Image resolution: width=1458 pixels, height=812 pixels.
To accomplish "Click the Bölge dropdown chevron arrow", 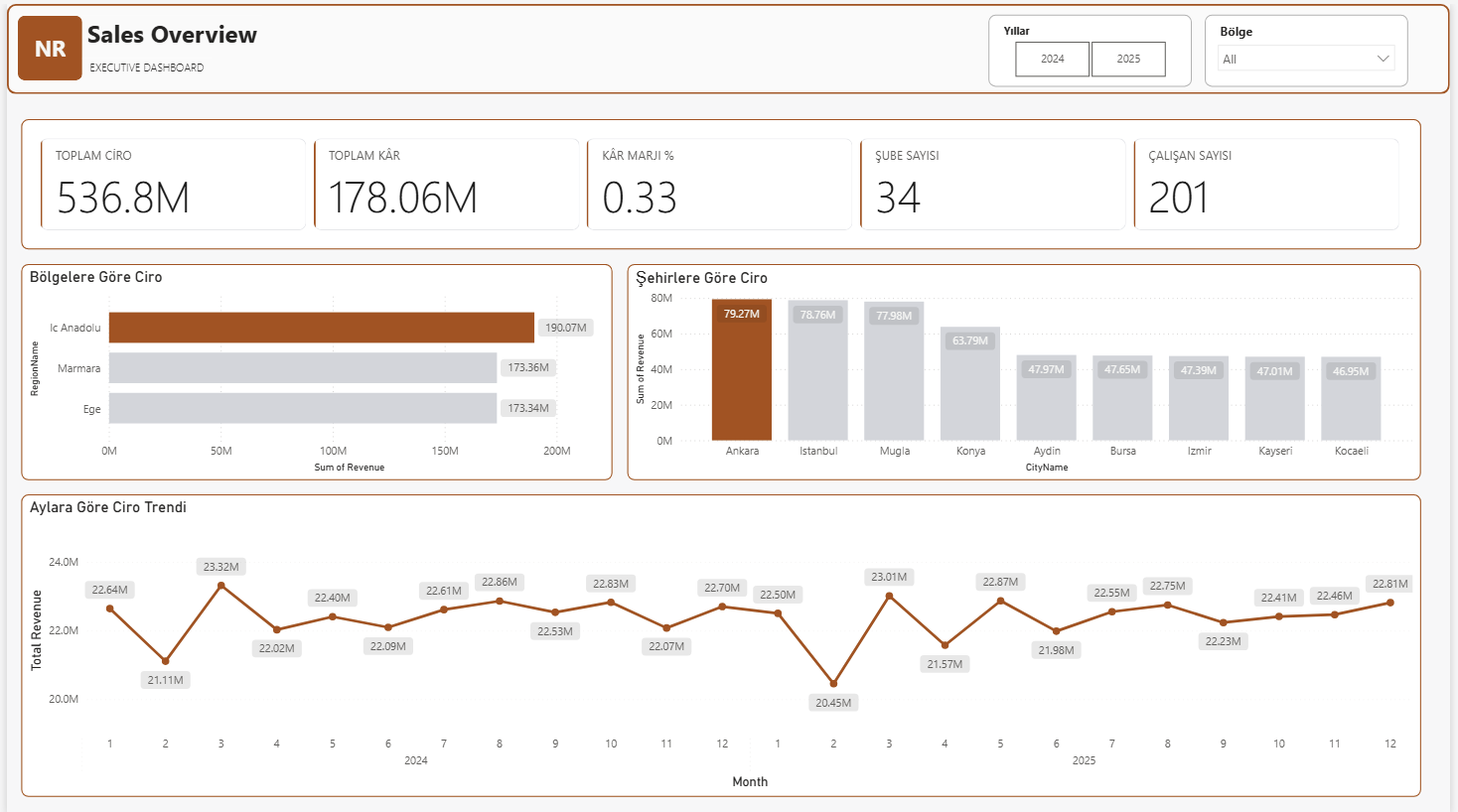I will [x=1383, y=59].
